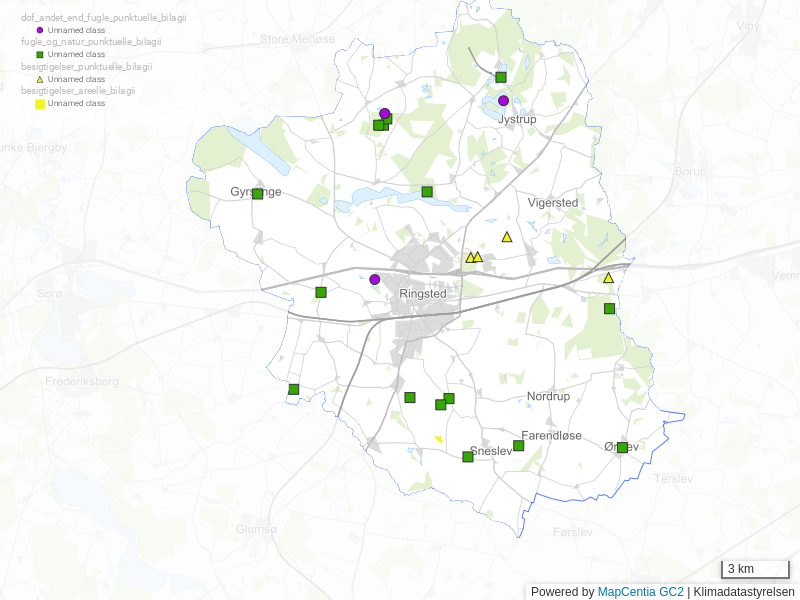Image resolution: width=800 pixels, height=600 pixels.
Task: Select the yellow triangle south of Vigersted
Action: [507, 237]
